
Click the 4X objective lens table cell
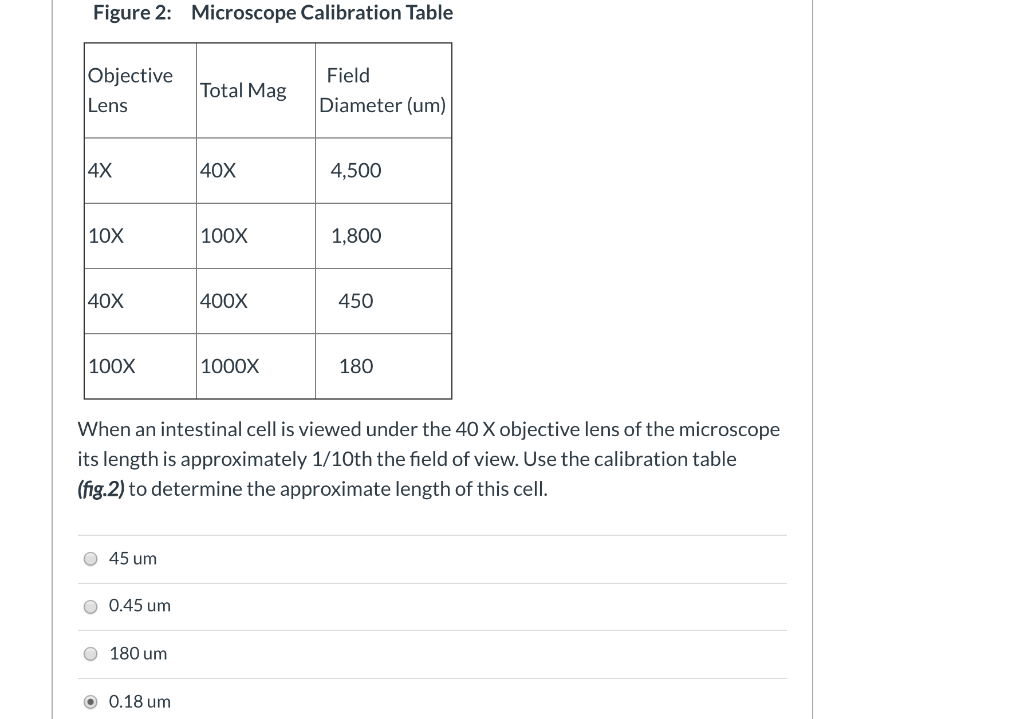98,170
